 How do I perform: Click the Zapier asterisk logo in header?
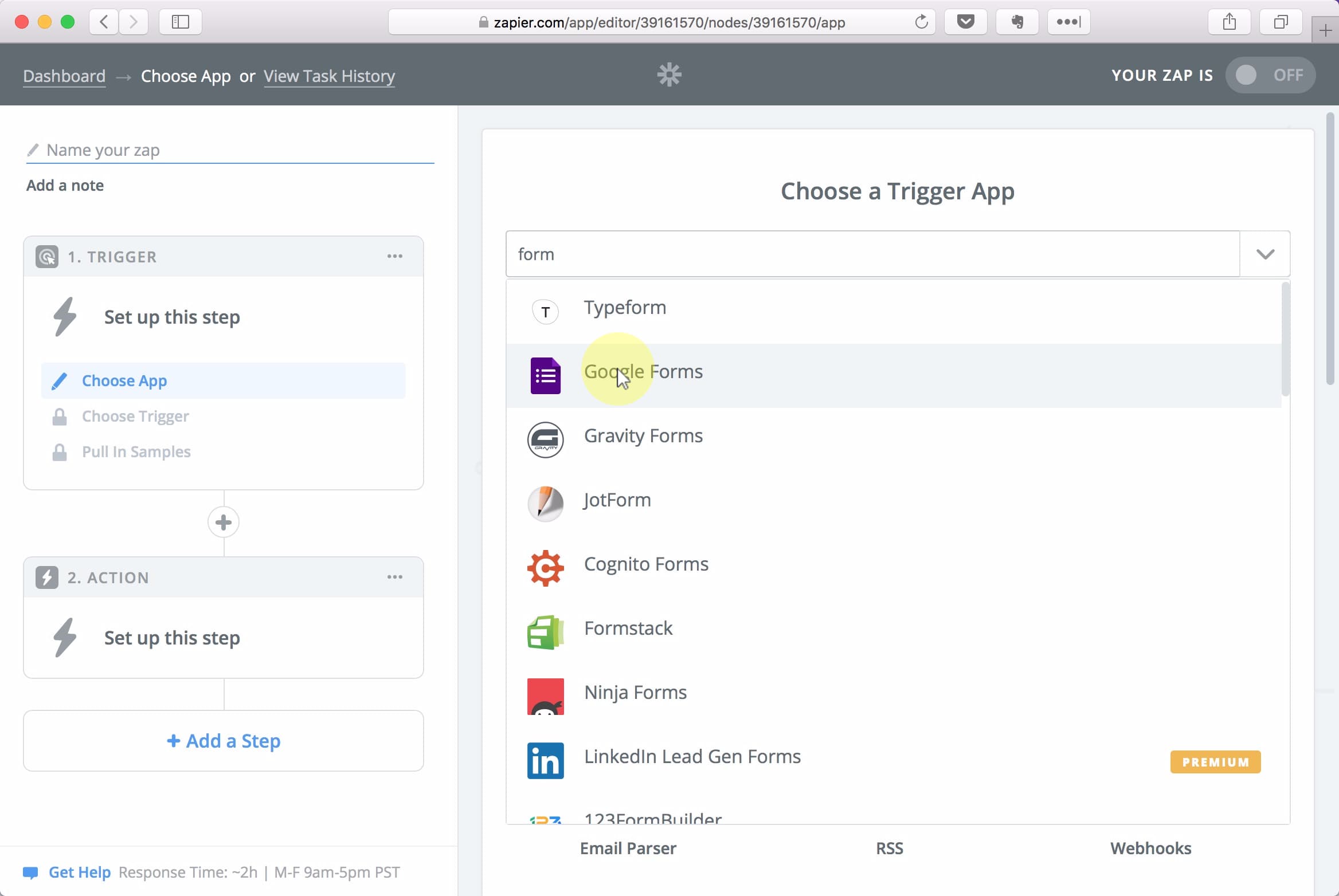point(669,74)
